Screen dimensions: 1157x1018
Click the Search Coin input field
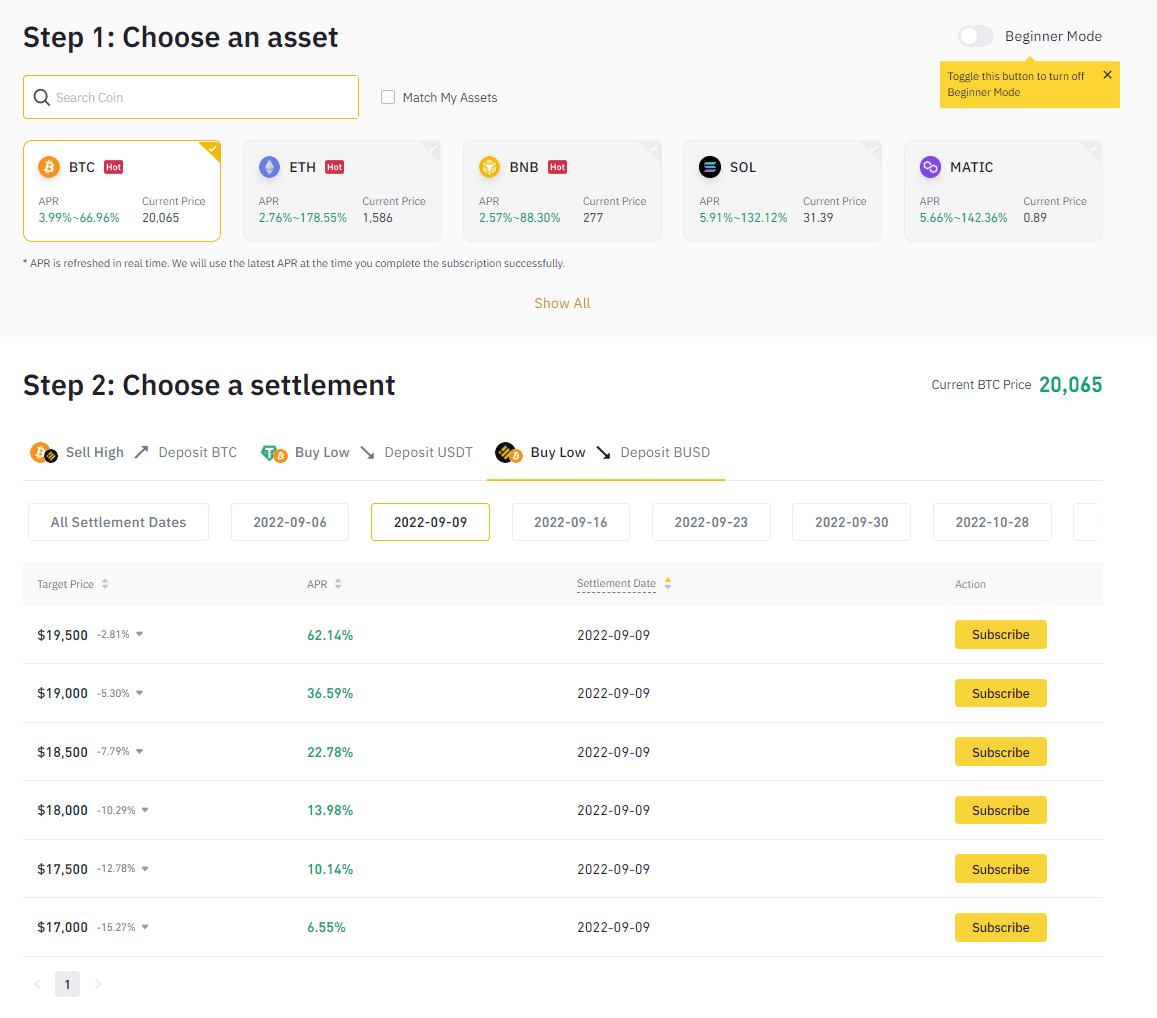200,98
